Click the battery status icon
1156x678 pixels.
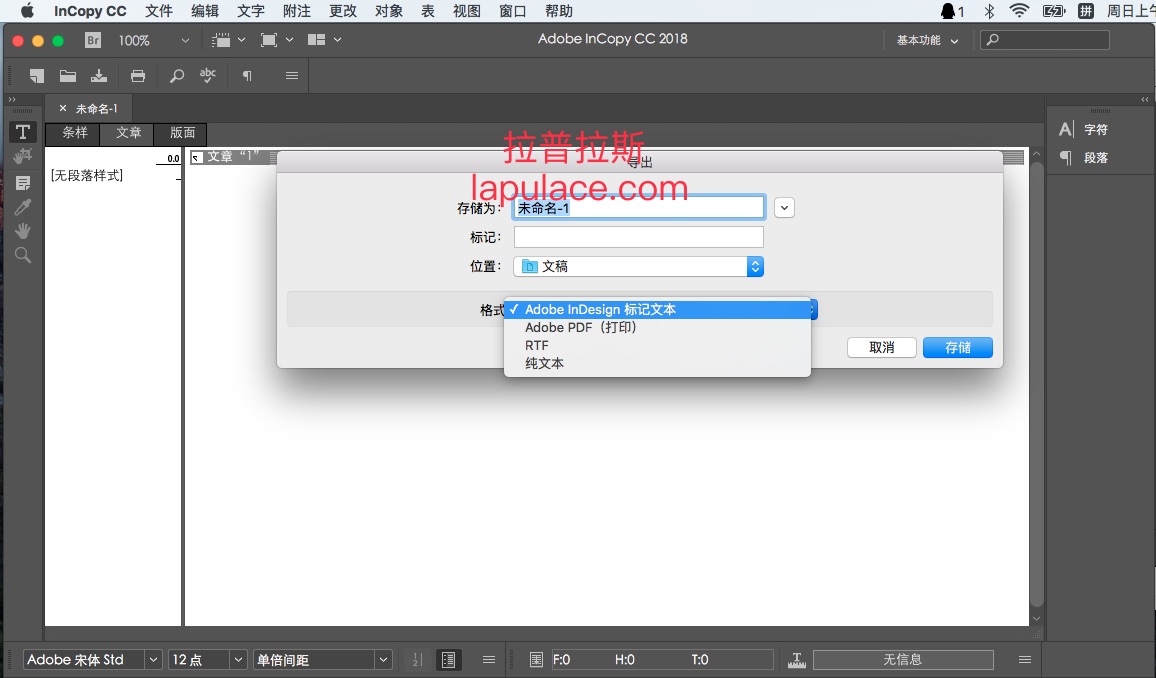(1054, 11)
